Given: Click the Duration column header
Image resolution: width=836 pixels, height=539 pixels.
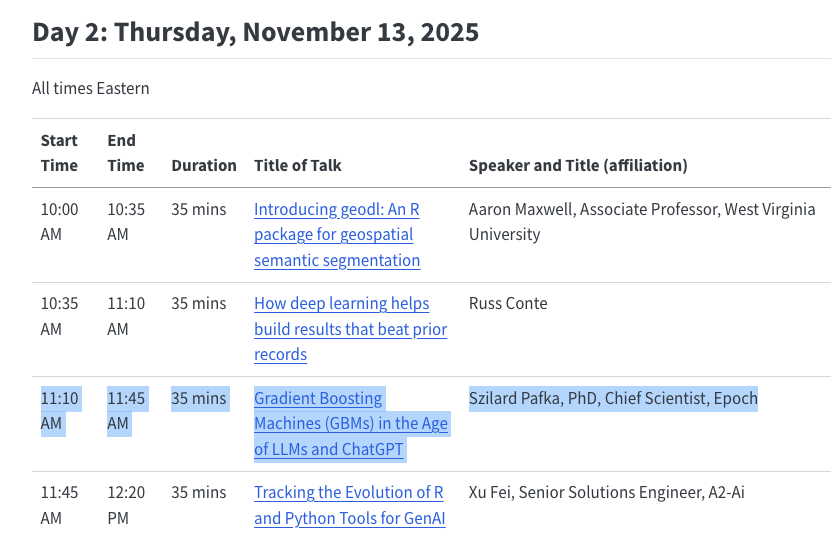Looking at the screenshot, I should [204, 165].
